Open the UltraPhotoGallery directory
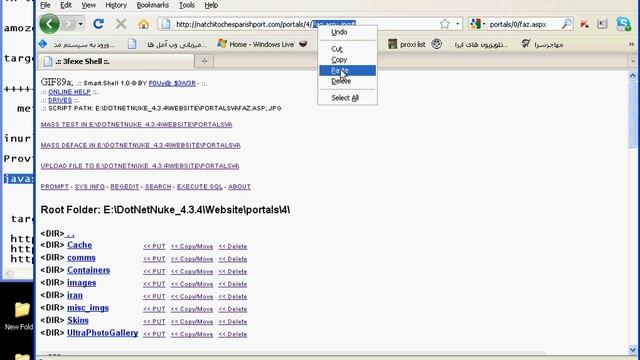 pyautogui.click(x=102, y=333)
